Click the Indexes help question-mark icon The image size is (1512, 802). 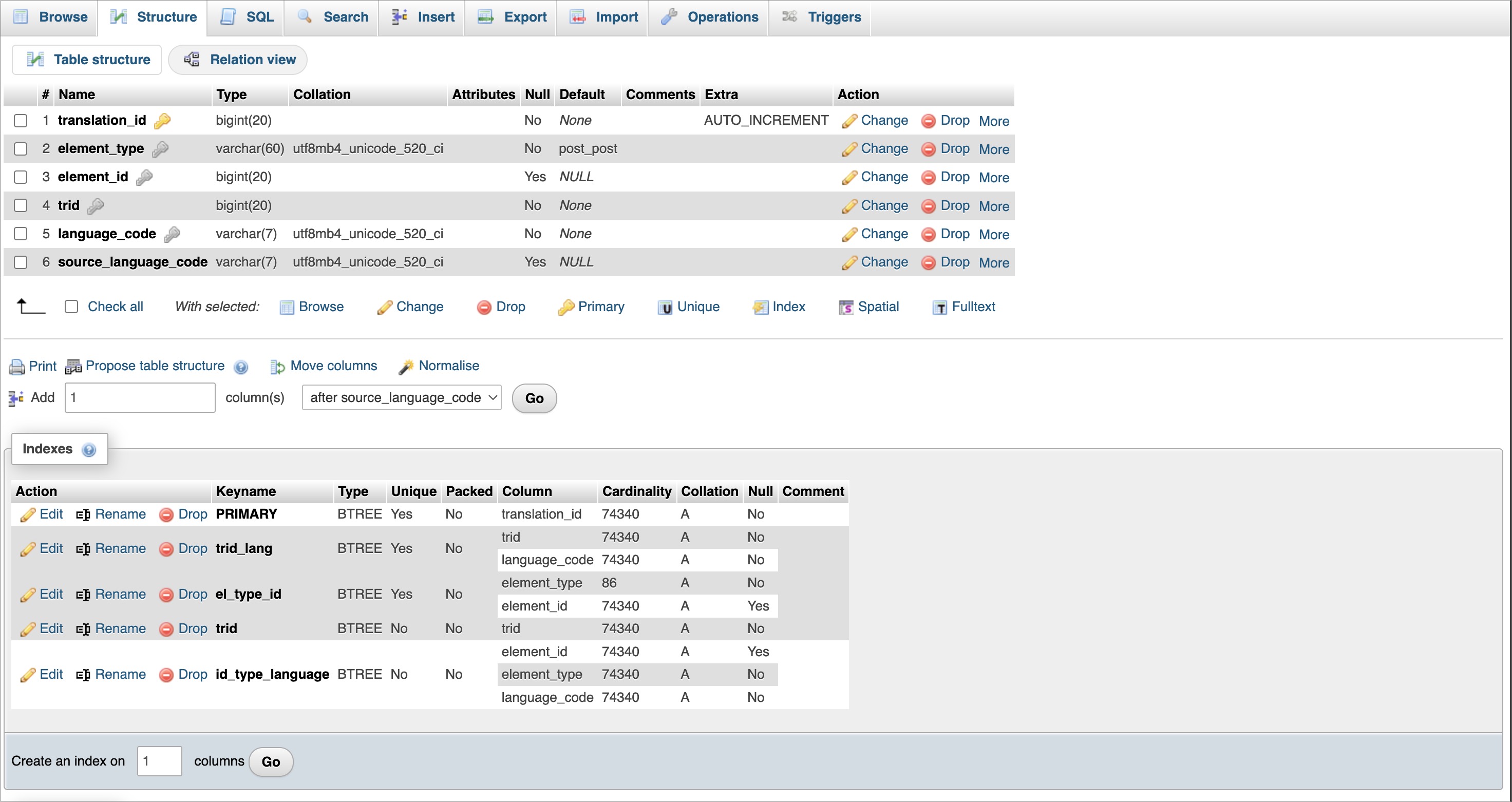pos(89,449)
